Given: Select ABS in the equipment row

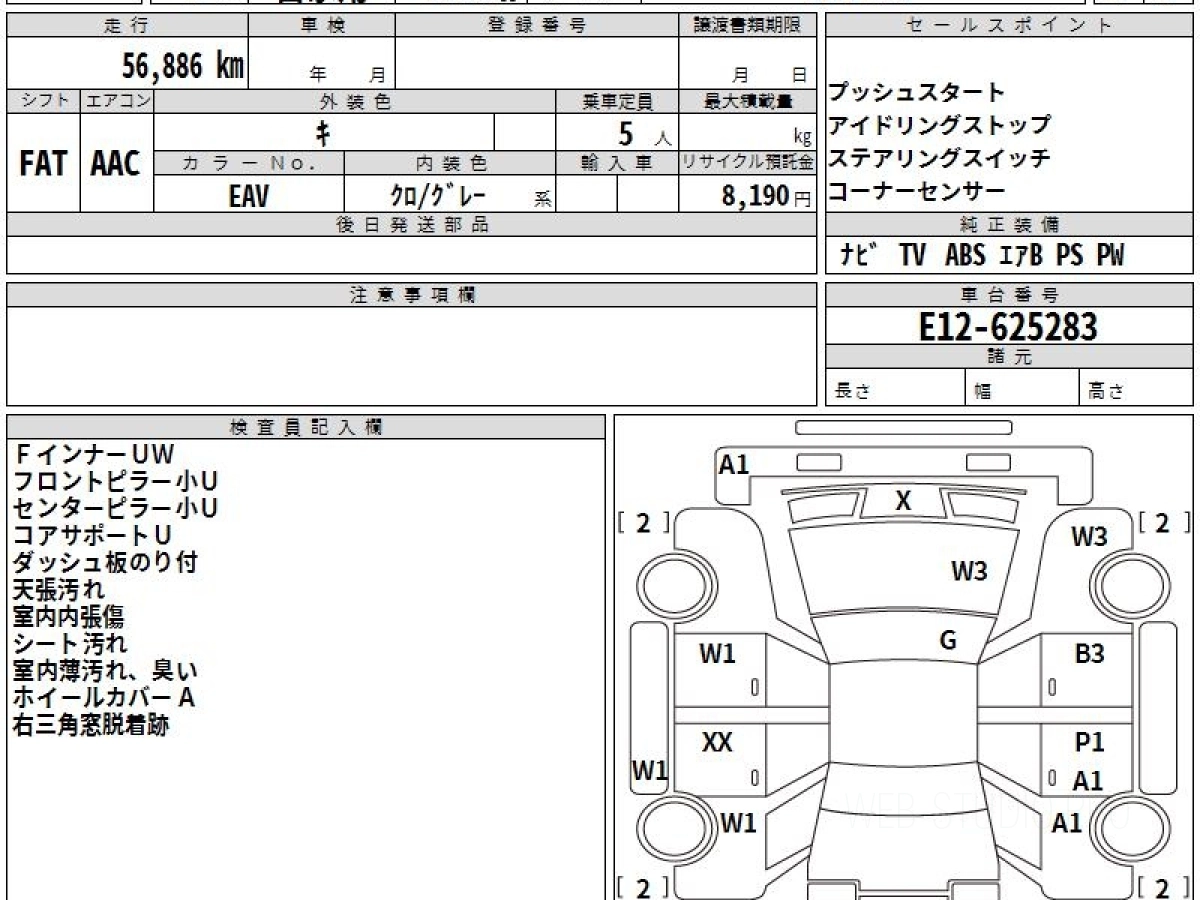Looking at the screenshot, I should 965,256.
